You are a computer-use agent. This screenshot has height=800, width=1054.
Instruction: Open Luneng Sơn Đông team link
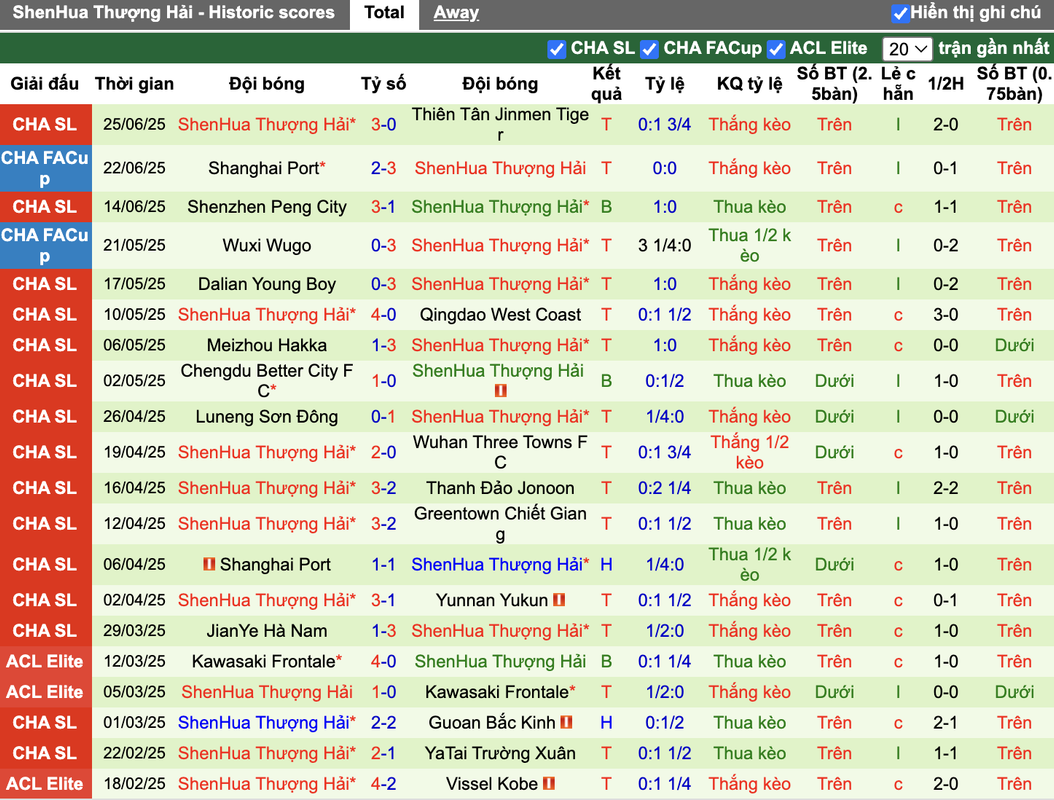tap(267, 417)
